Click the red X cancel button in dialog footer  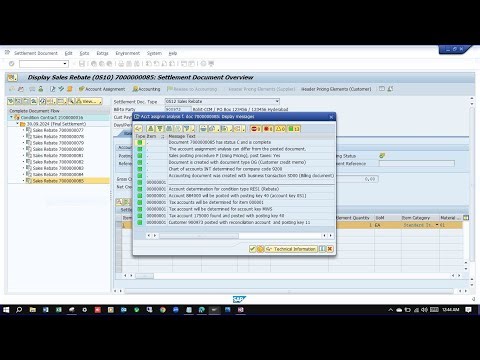coord(330,249)
